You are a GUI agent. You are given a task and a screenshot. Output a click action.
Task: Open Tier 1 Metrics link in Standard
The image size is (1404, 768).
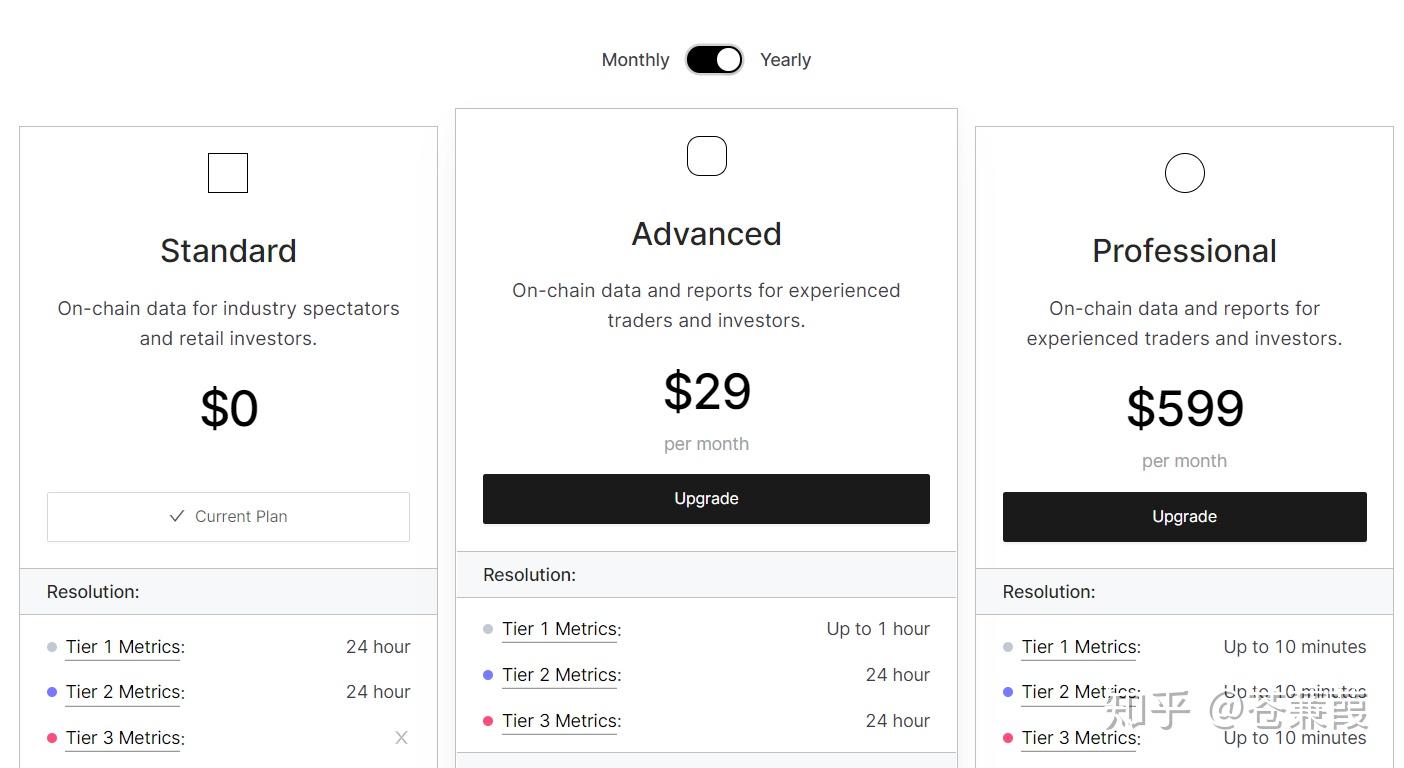125,647
